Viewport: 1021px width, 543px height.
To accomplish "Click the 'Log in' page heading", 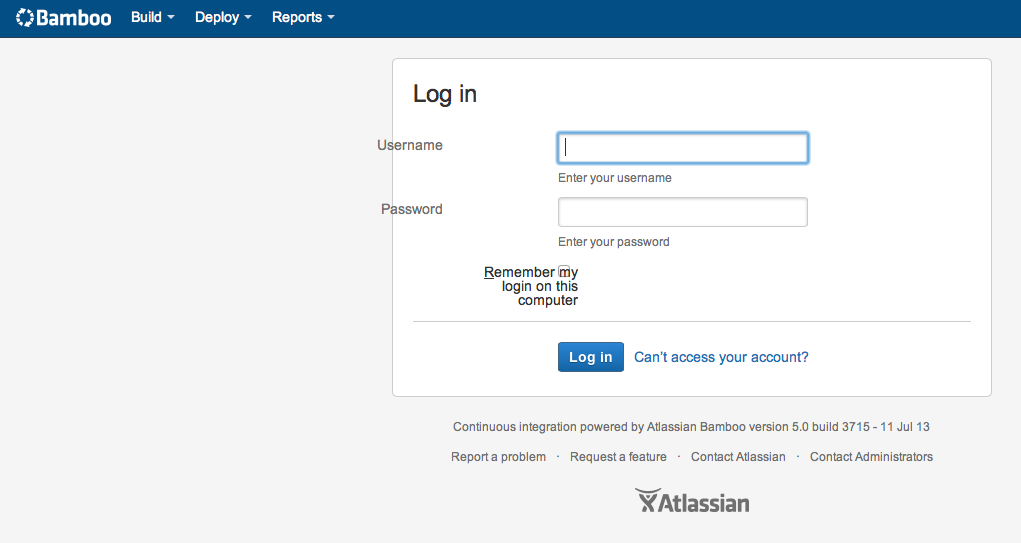I will click(445, 94).
